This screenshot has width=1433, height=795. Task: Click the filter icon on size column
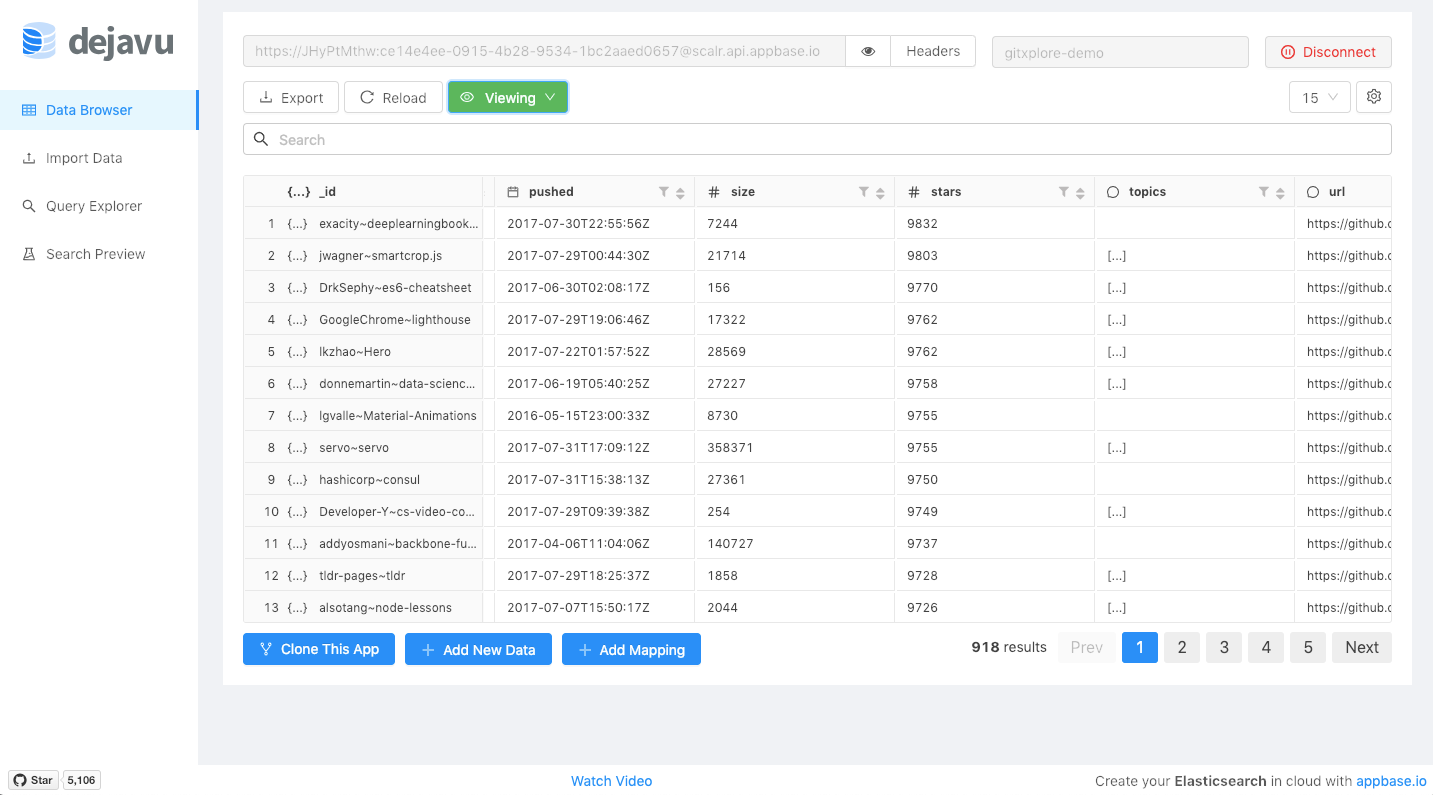[864, 192]
